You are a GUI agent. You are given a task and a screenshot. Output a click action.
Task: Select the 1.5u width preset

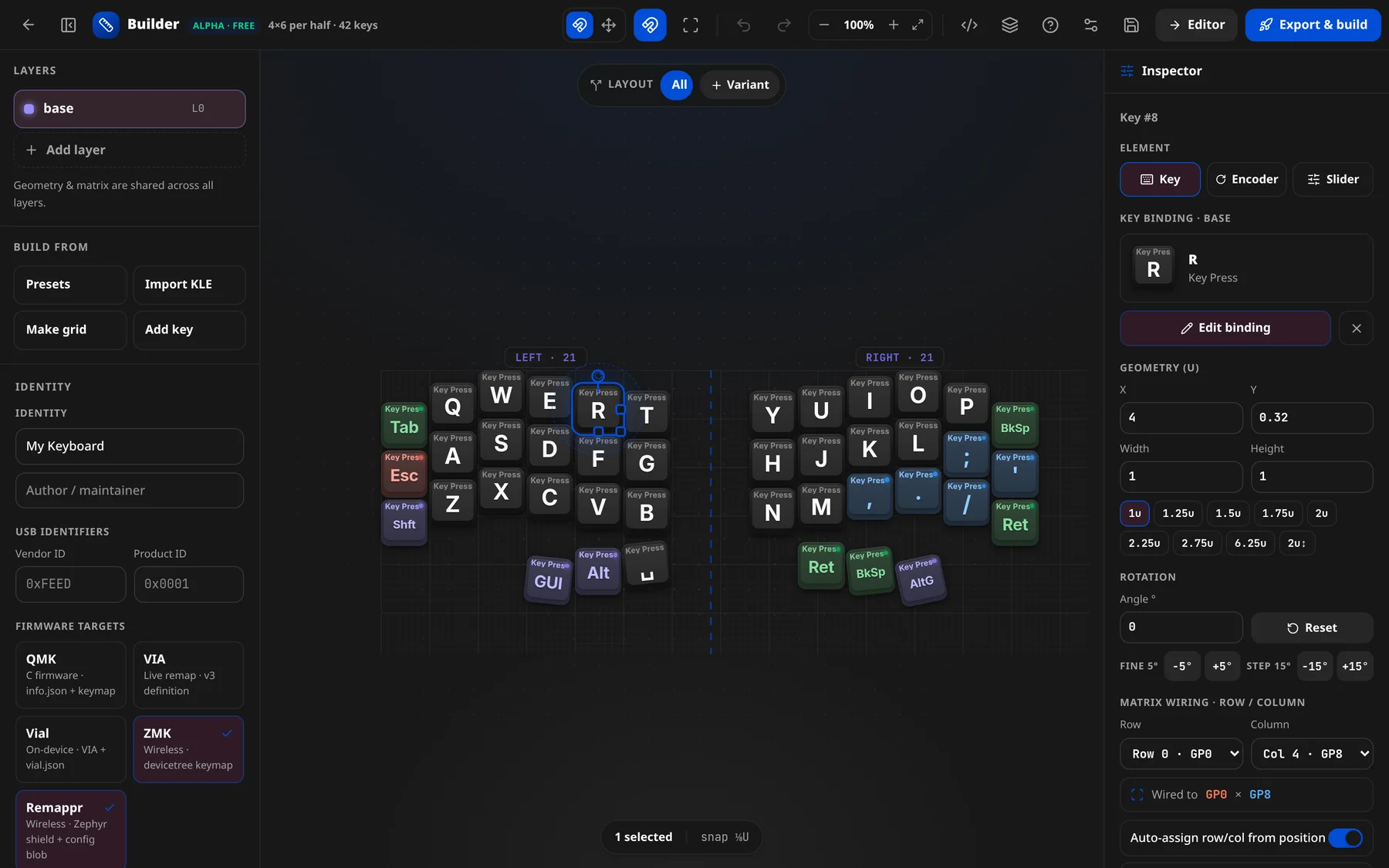point(1227,513)
